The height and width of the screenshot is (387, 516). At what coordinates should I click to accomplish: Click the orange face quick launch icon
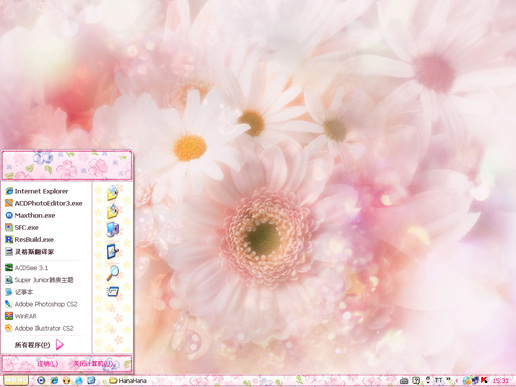click(x=66, y=380)
